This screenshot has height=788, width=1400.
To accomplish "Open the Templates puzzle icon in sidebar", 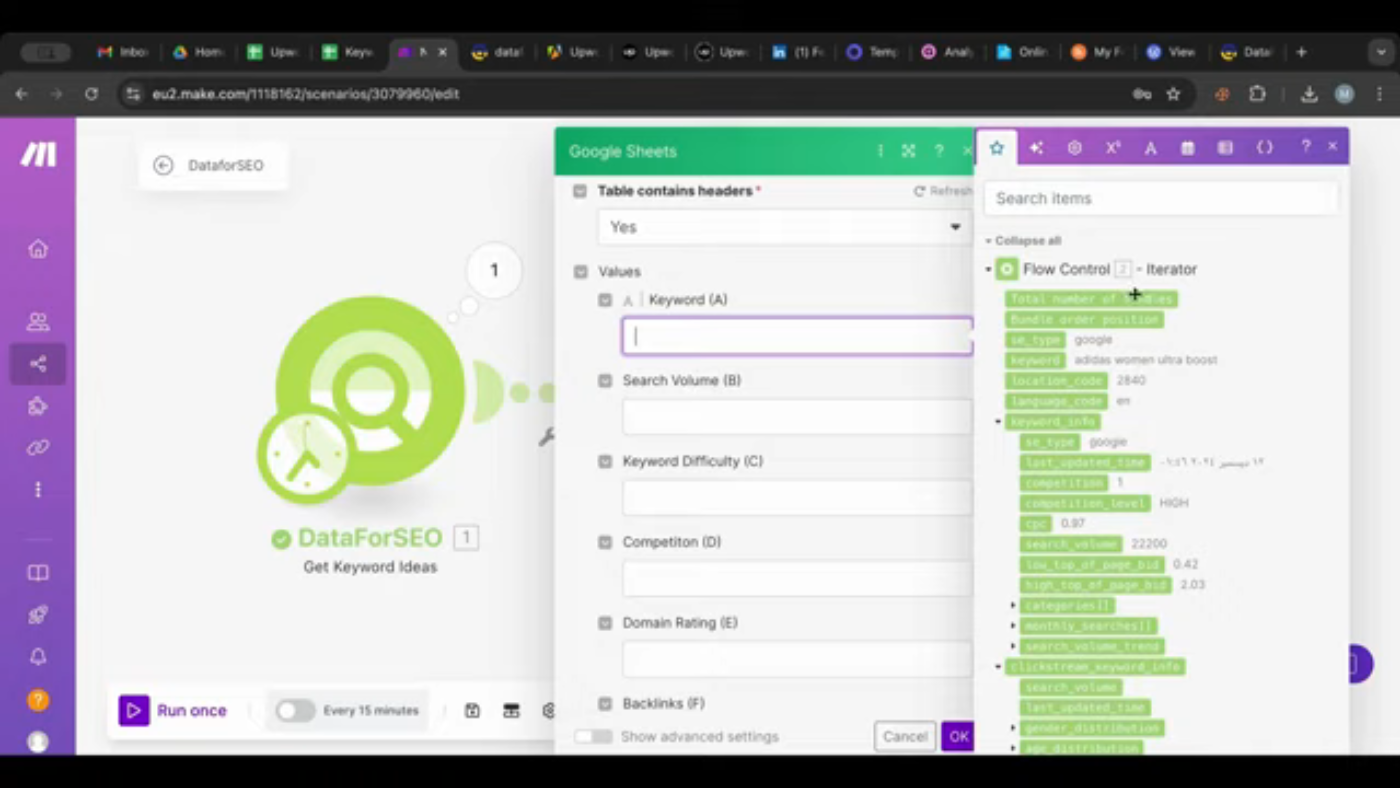I will [x=38, y=406].
